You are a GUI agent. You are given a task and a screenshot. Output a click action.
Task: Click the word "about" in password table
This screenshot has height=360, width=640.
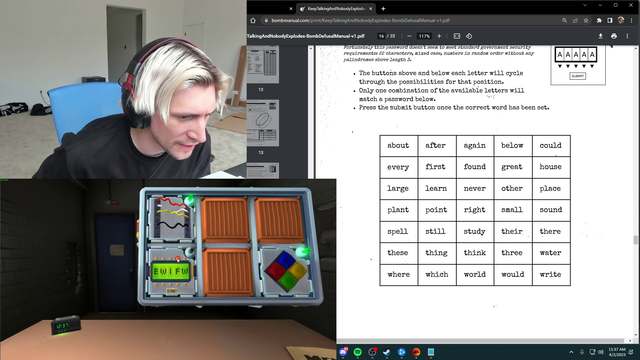click(398, 145)
